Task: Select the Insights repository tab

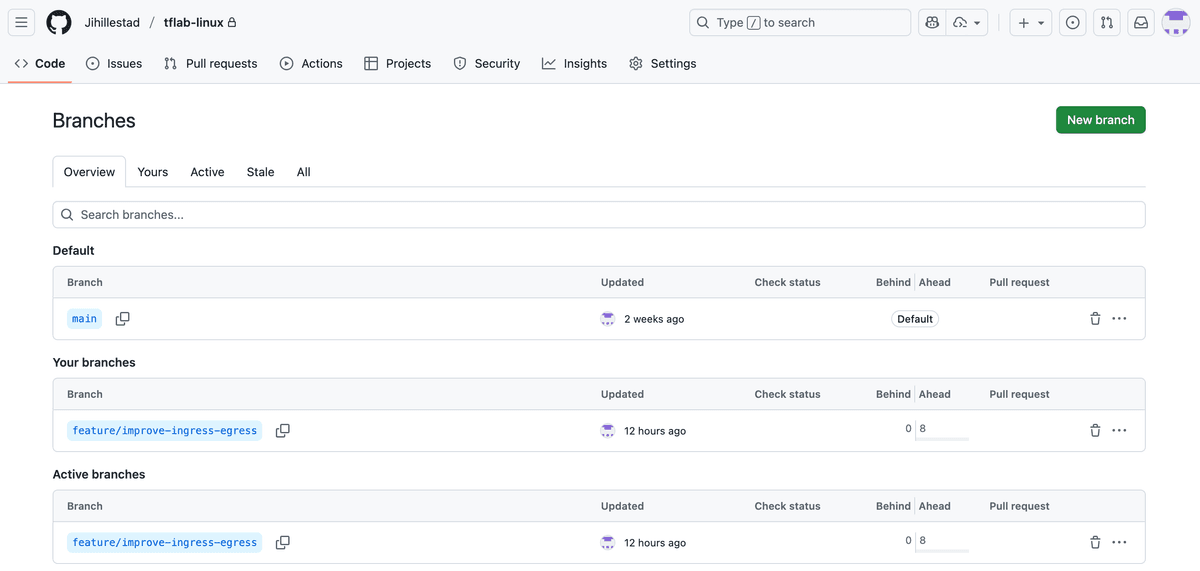Action: pos(574,63)
